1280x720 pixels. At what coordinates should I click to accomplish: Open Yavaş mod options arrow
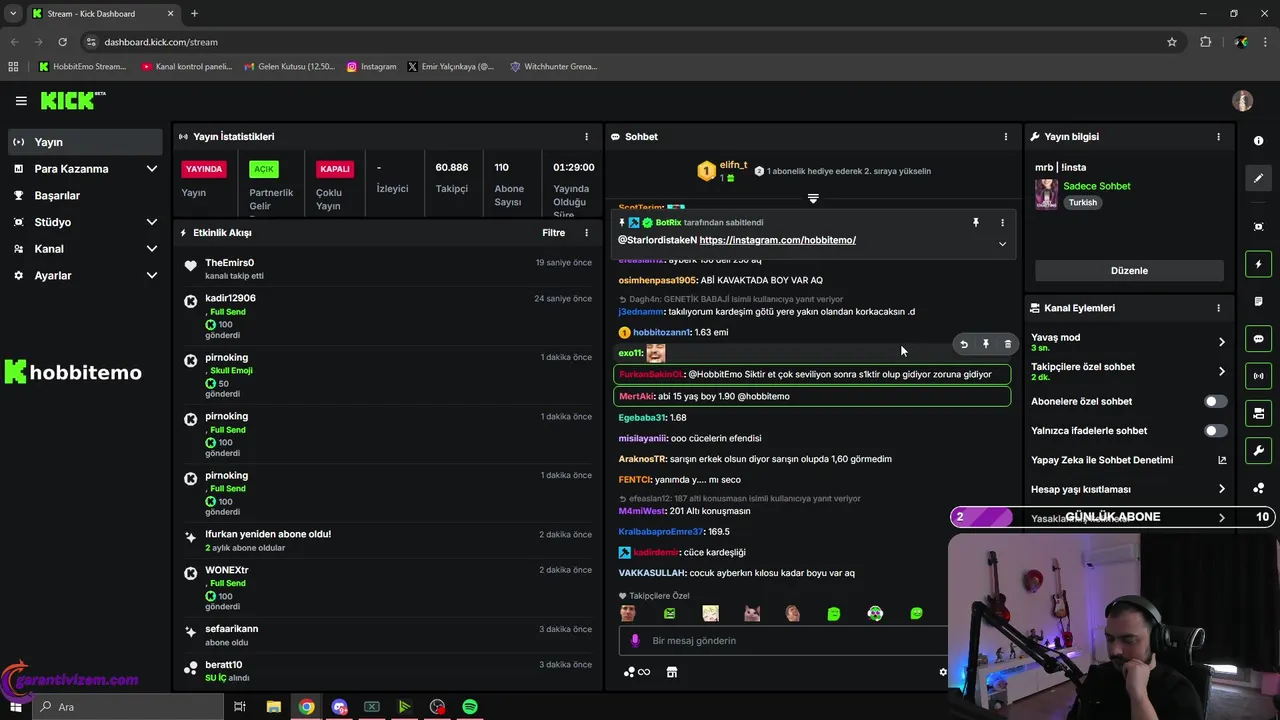coord(1221,342)
